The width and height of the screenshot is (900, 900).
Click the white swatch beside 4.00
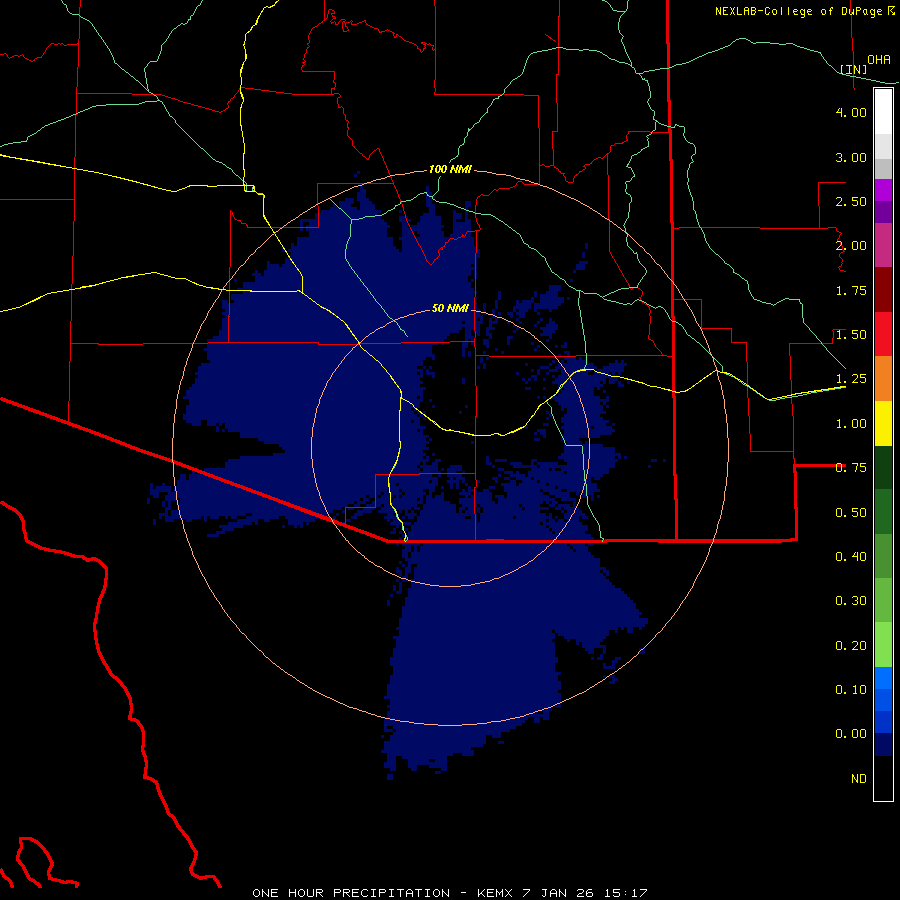(x=883, y=112)
